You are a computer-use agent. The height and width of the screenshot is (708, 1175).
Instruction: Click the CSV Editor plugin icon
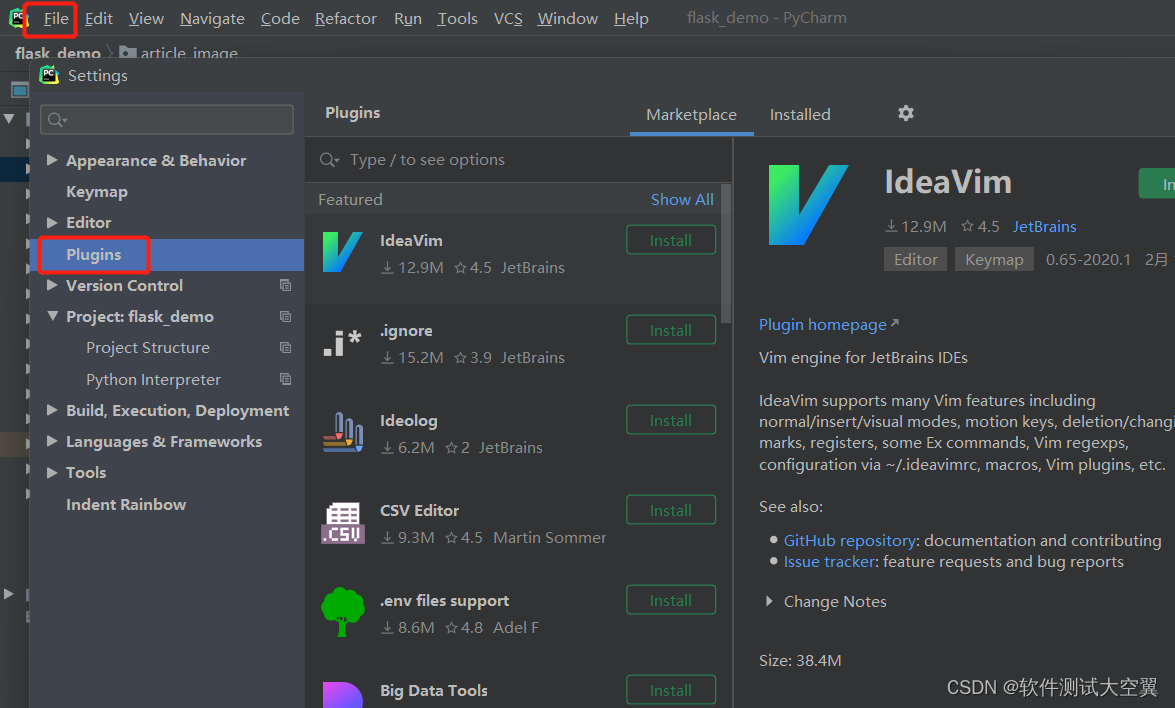click(x=342, y=523)
